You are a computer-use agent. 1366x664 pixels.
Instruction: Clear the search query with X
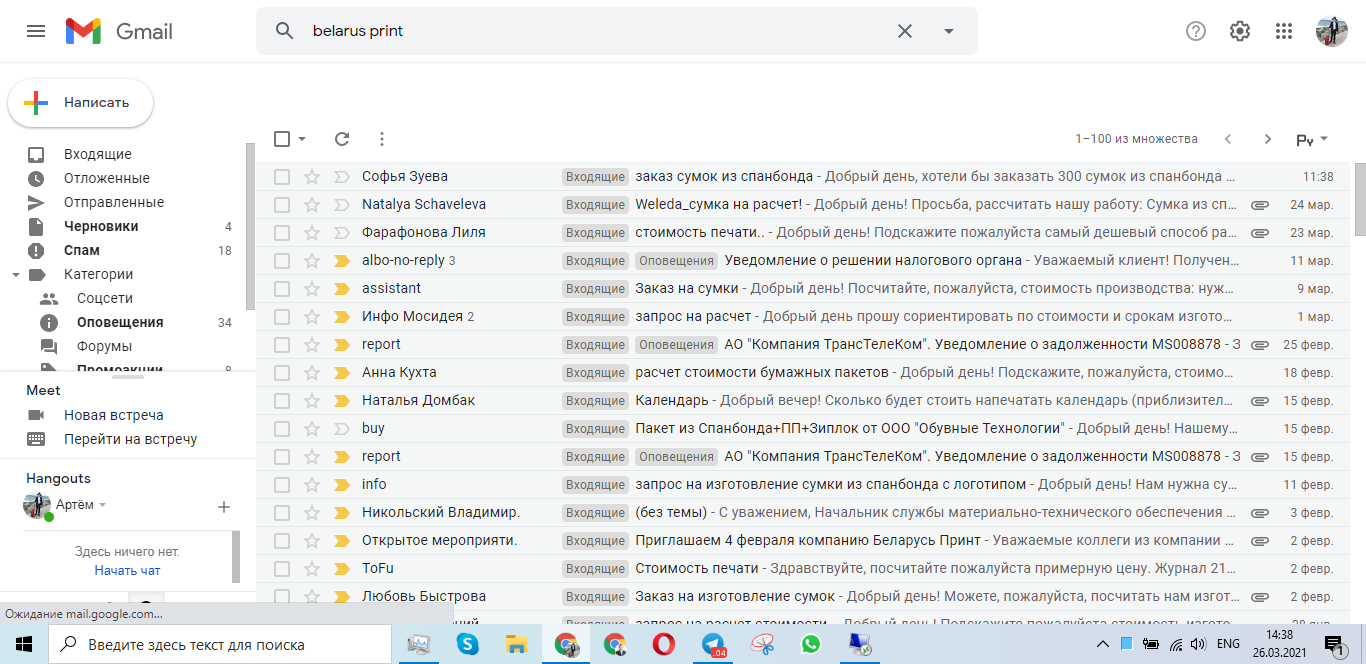point(905,31)
